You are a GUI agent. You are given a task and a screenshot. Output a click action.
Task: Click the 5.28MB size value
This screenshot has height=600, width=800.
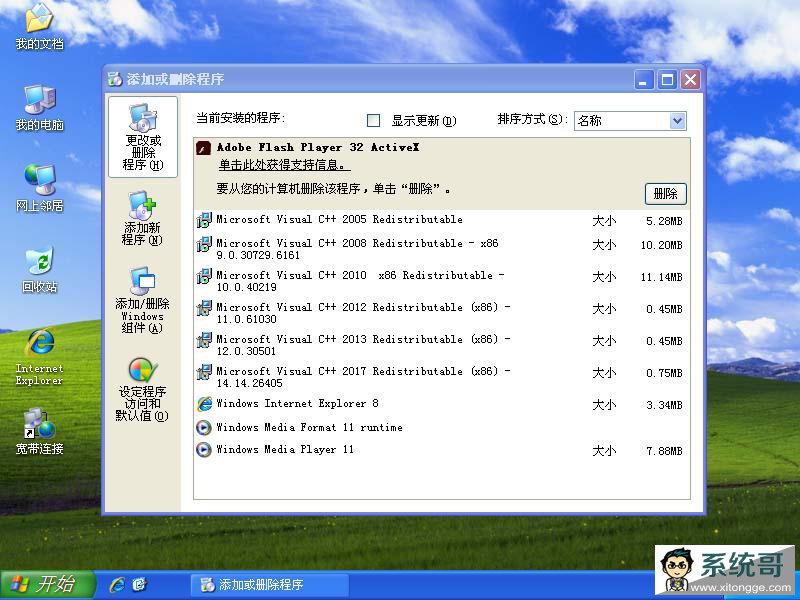[664, 221]
